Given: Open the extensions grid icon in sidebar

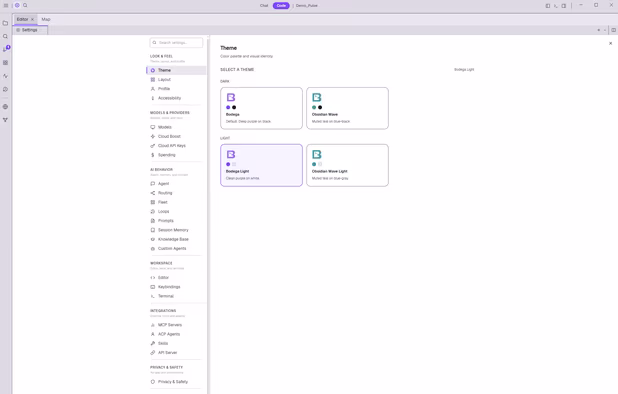Looking at the screenshot, I should 6,63.
